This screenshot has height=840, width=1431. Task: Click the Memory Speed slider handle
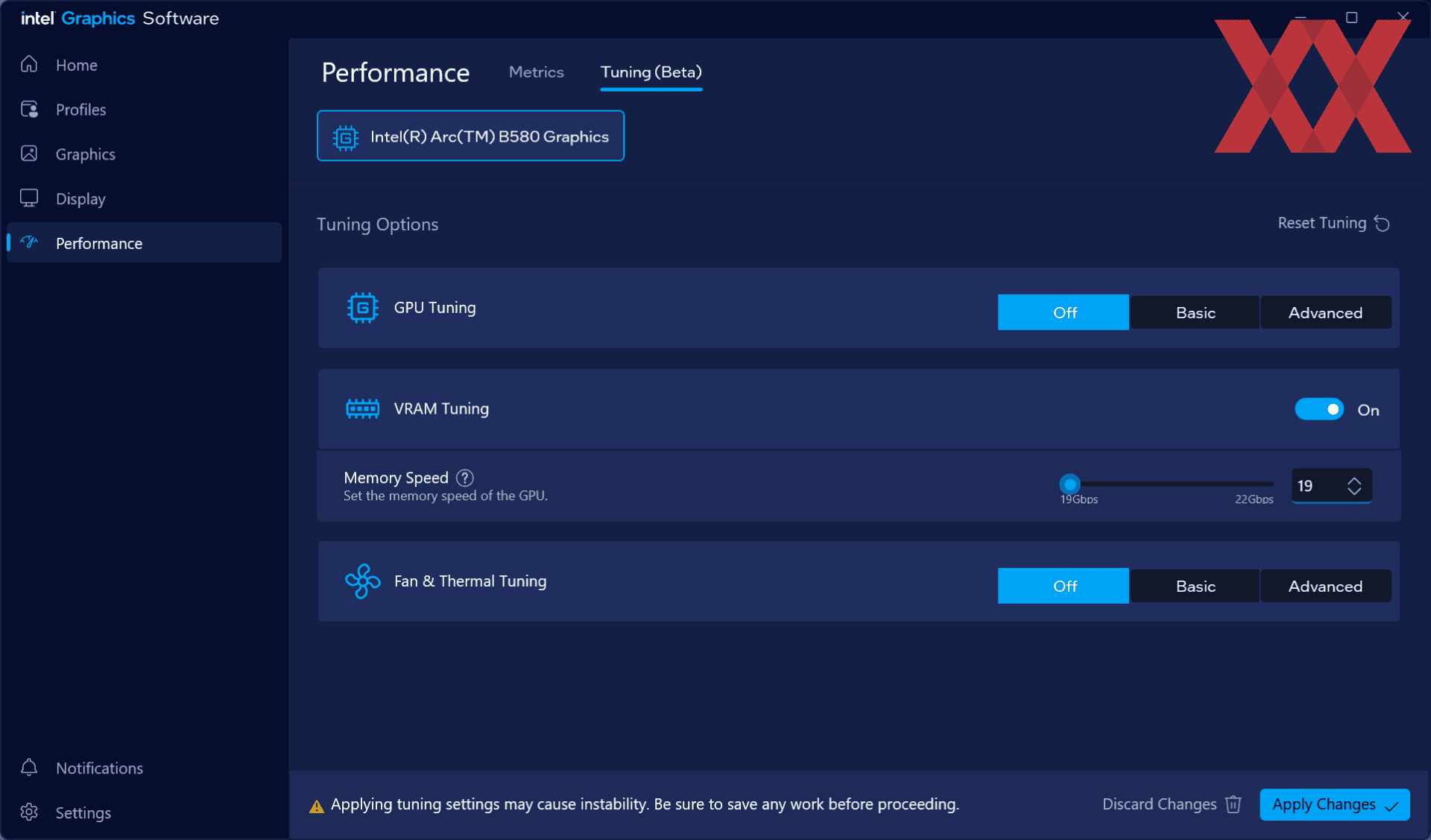(1070, 484)
